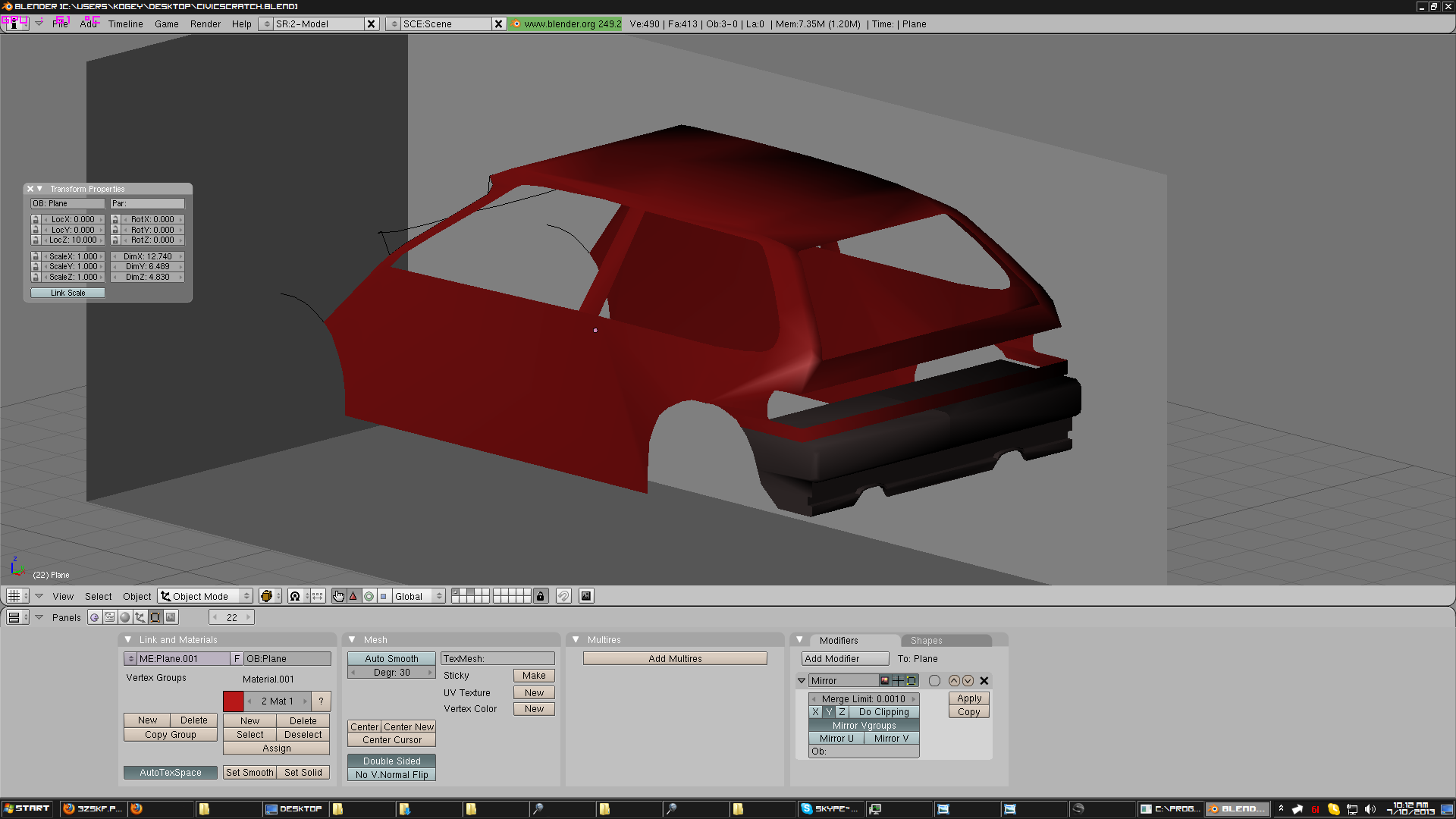
Task: Toggle the Double Sided button
Action: pos(391,761)
